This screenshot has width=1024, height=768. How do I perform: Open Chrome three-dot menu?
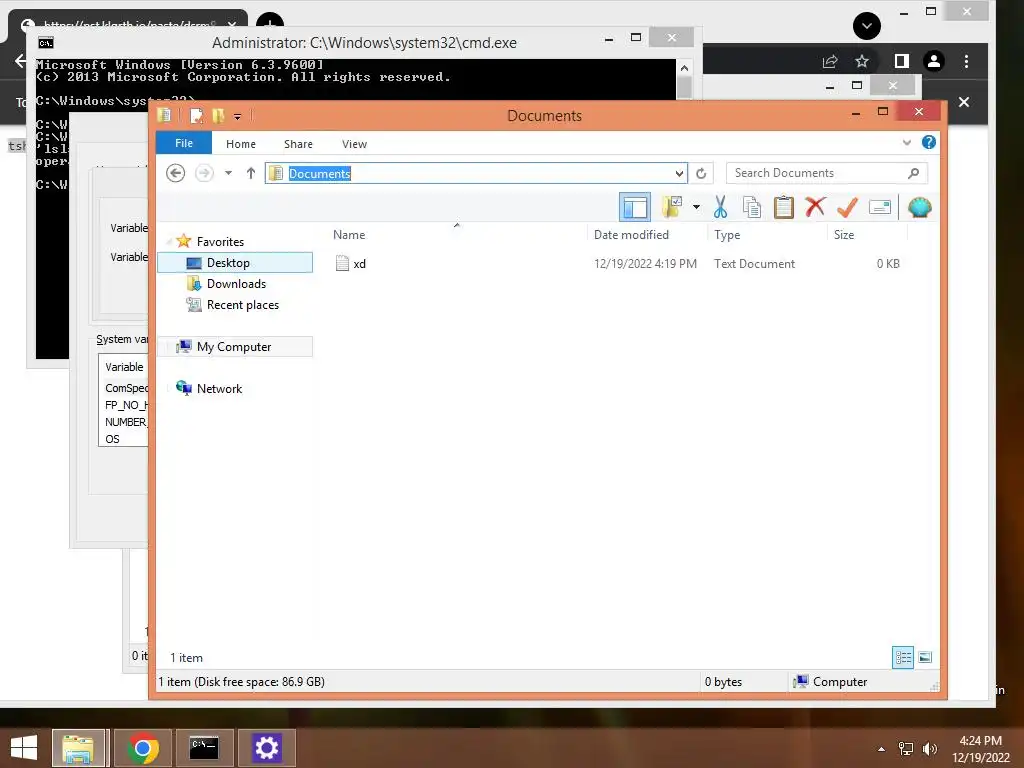(967, 61)
